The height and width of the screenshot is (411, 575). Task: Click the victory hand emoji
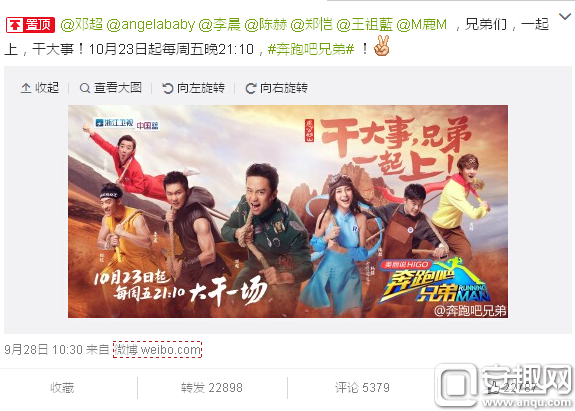coord(381,46)
